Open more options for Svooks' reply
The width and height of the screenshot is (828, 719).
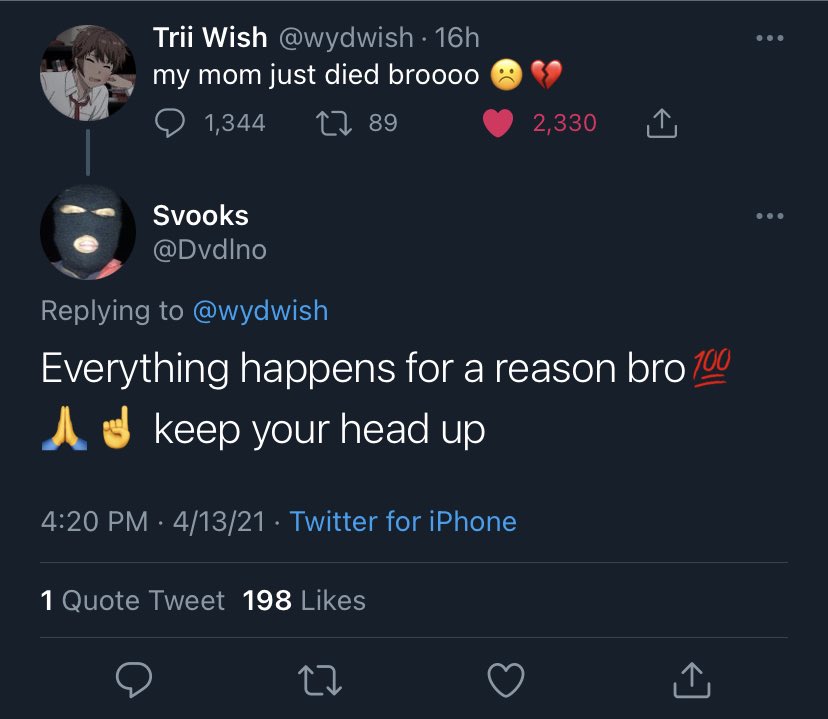(x=769, y=215)
